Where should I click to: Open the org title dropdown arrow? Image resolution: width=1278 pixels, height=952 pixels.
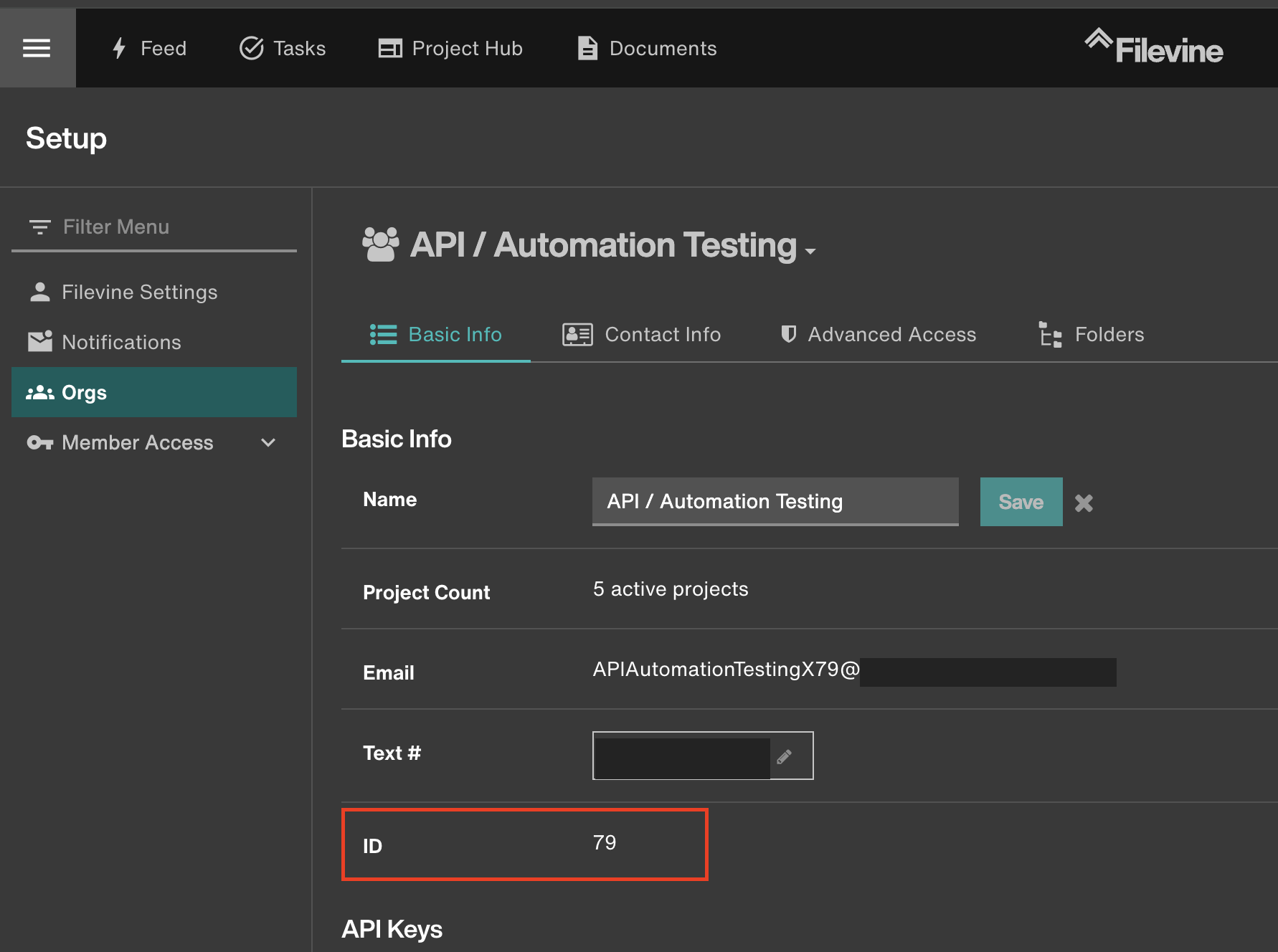pyautogui.click(x=810, y=252)
